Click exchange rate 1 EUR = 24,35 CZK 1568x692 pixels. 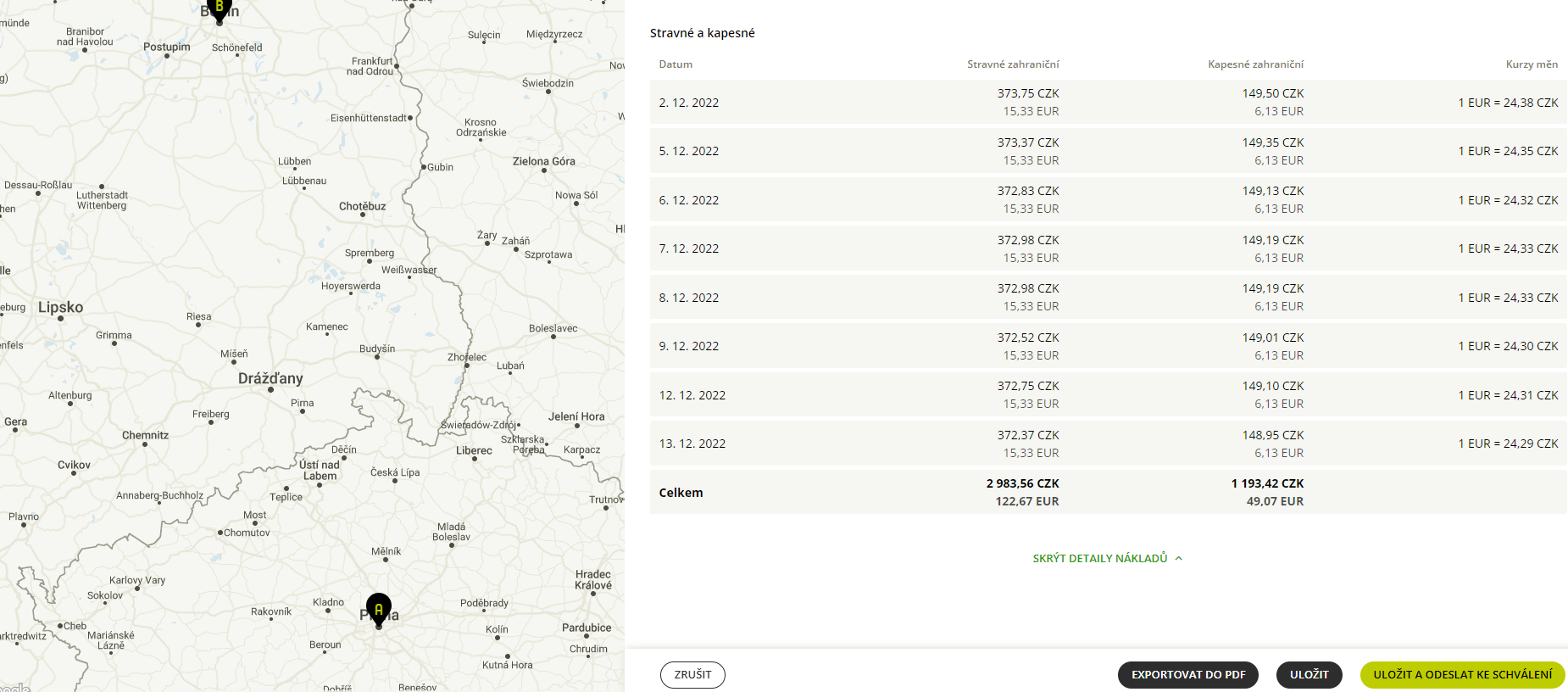tap(1508, 151)
